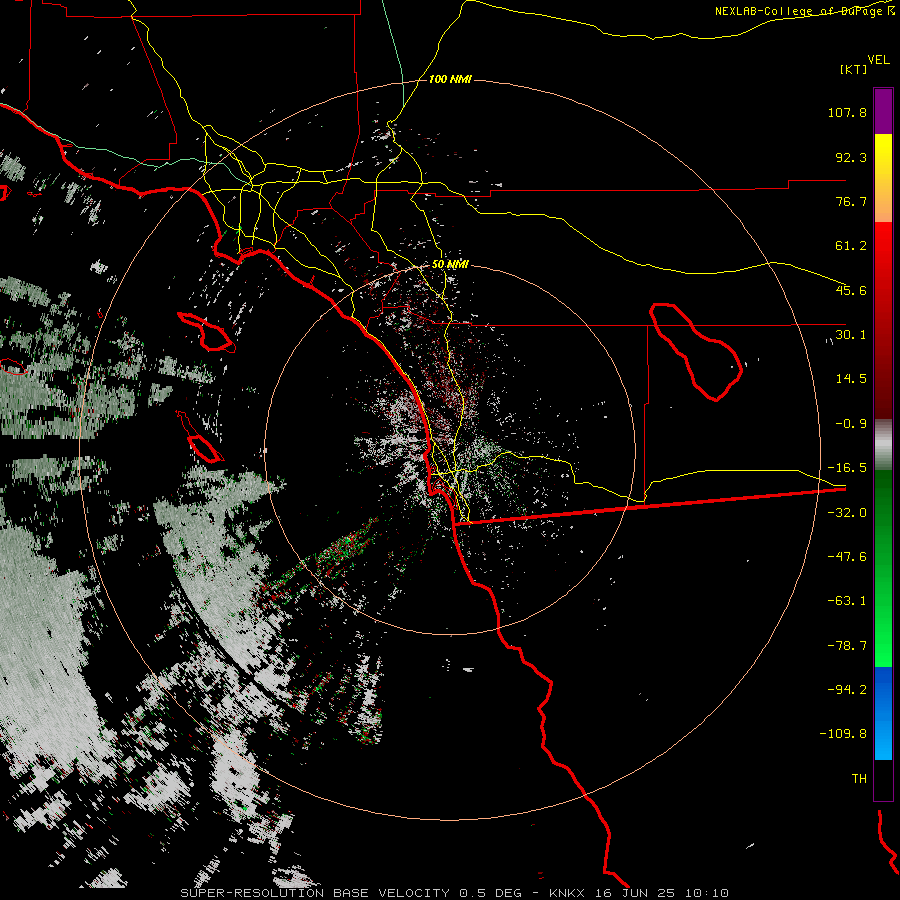Click the -94.2 velocity scale value

[847, 689]
